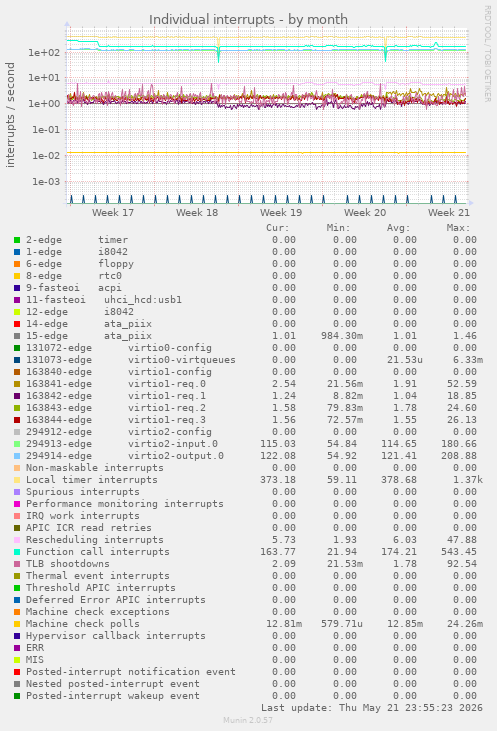The height and width of the screenshot is (731, 497).
Task: Click the Avg column header
Action: pyautogui.click(x=398, y=228)
